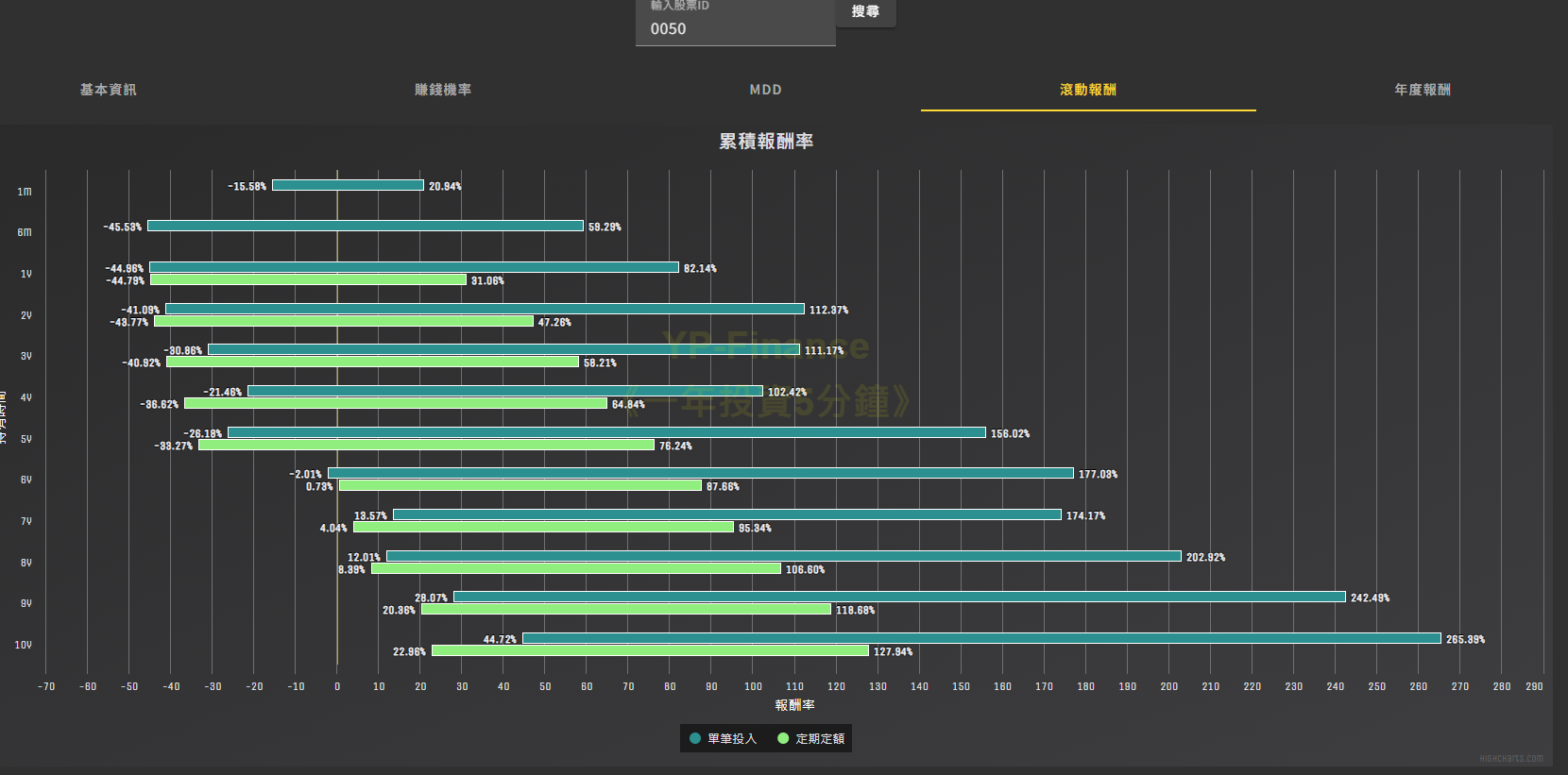This screenshot has height=775, width=1568.
Task: Go to the 年度報酬 tab
Action: point(1423,90)
